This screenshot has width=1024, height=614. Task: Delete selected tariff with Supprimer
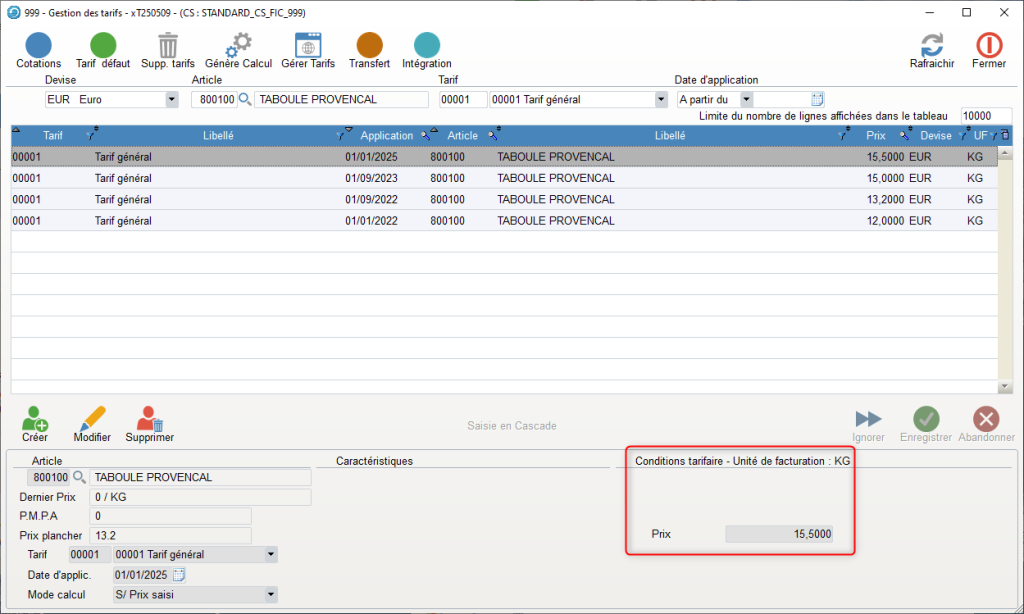point(150,420)
